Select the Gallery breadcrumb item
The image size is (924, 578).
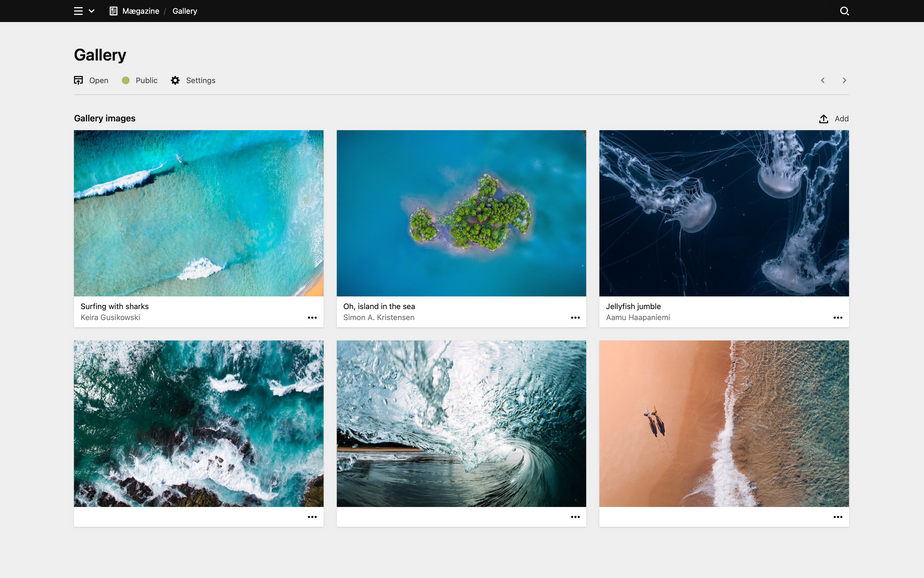pyautogui.click(x=184, y=11)
